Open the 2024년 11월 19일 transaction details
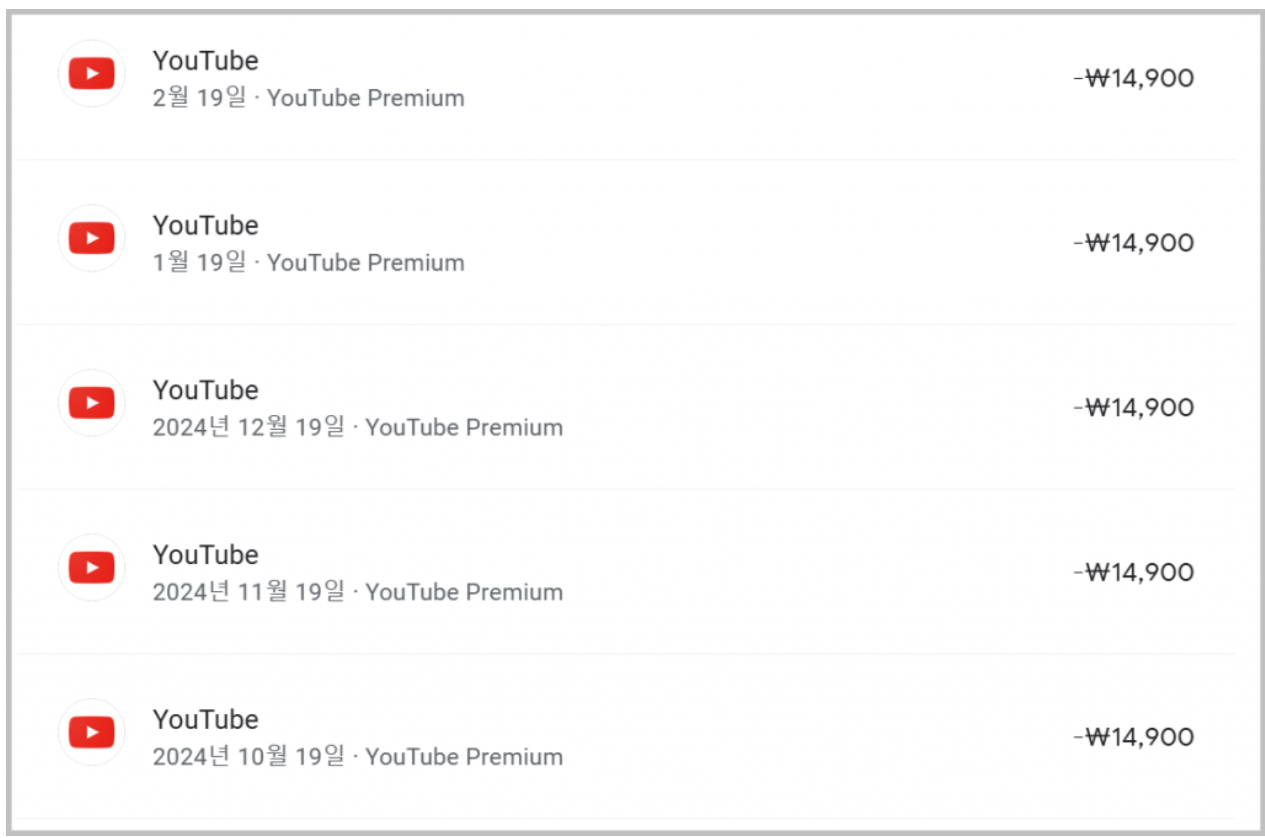Image resolution: width=1265 pixels, height=838 pixels. pyautogui.click(x=626, y=572)
